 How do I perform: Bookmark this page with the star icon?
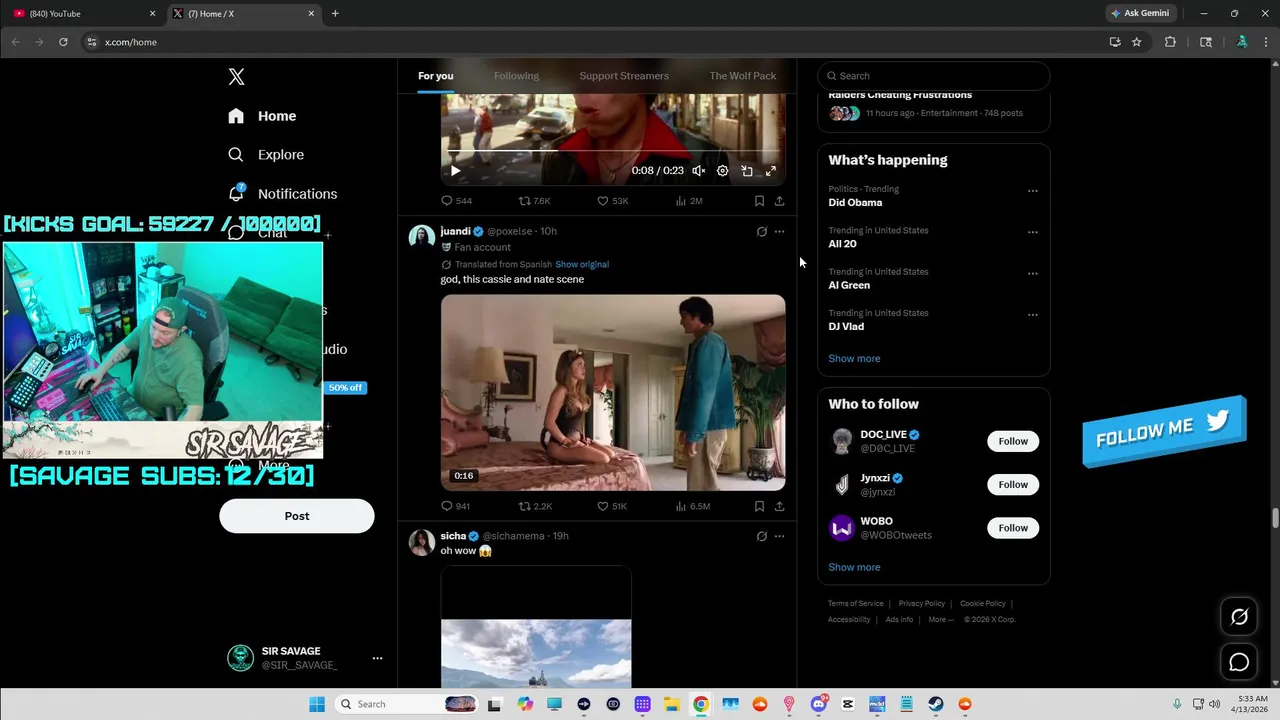pyautogui.click(x=1137, y=42)
